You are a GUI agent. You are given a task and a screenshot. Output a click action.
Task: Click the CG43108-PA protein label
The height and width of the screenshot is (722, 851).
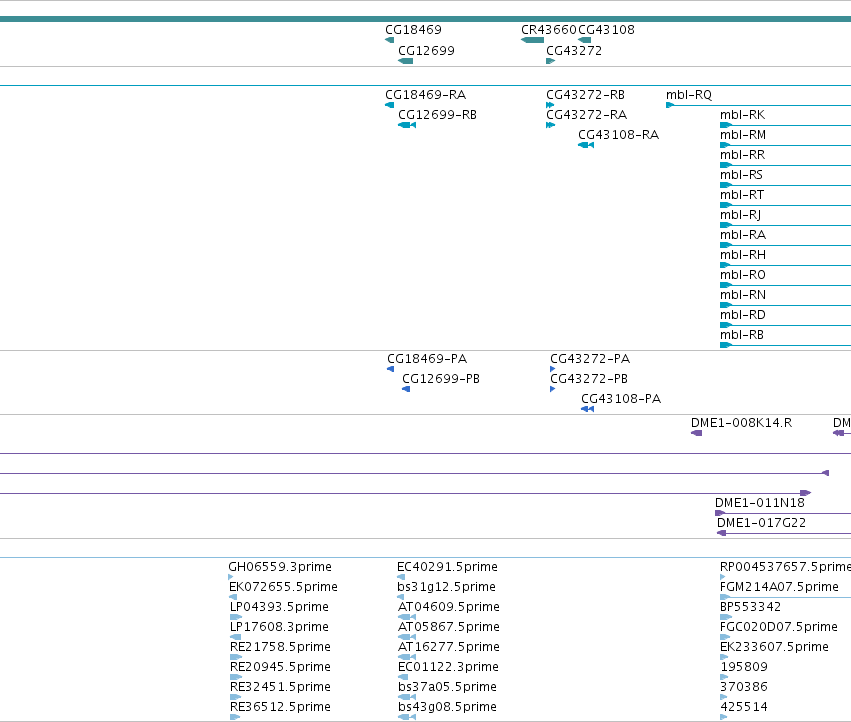[x=621, y=400]
